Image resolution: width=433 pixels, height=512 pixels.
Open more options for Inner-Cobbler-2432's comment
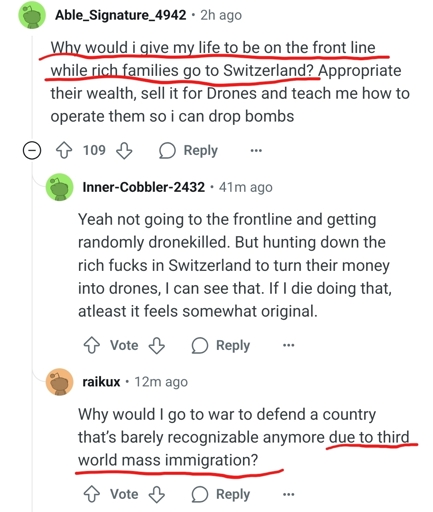pyautogui.click(x=288, y=345)
